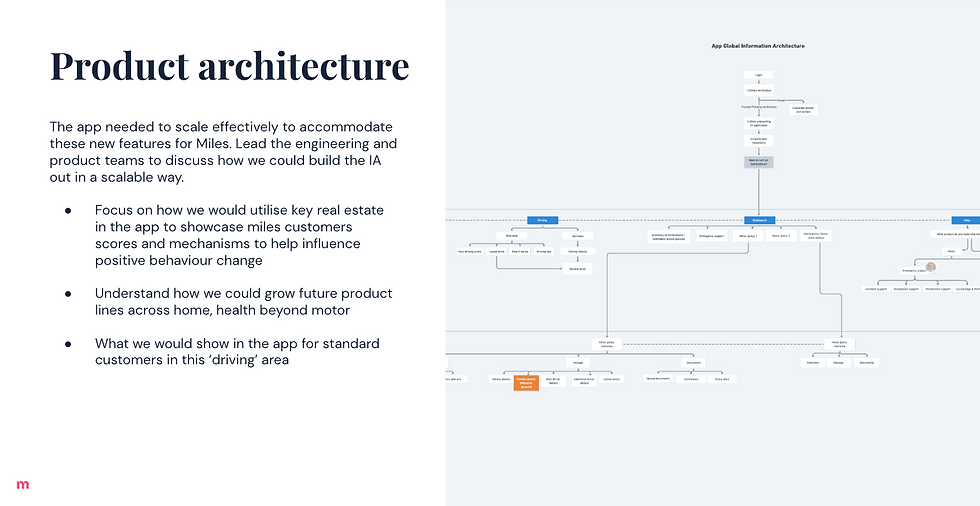The width and height of the screenshot is (980, 506).
Task: Select 'Documents' node under Motor policy overview
Action: [694, 362]
